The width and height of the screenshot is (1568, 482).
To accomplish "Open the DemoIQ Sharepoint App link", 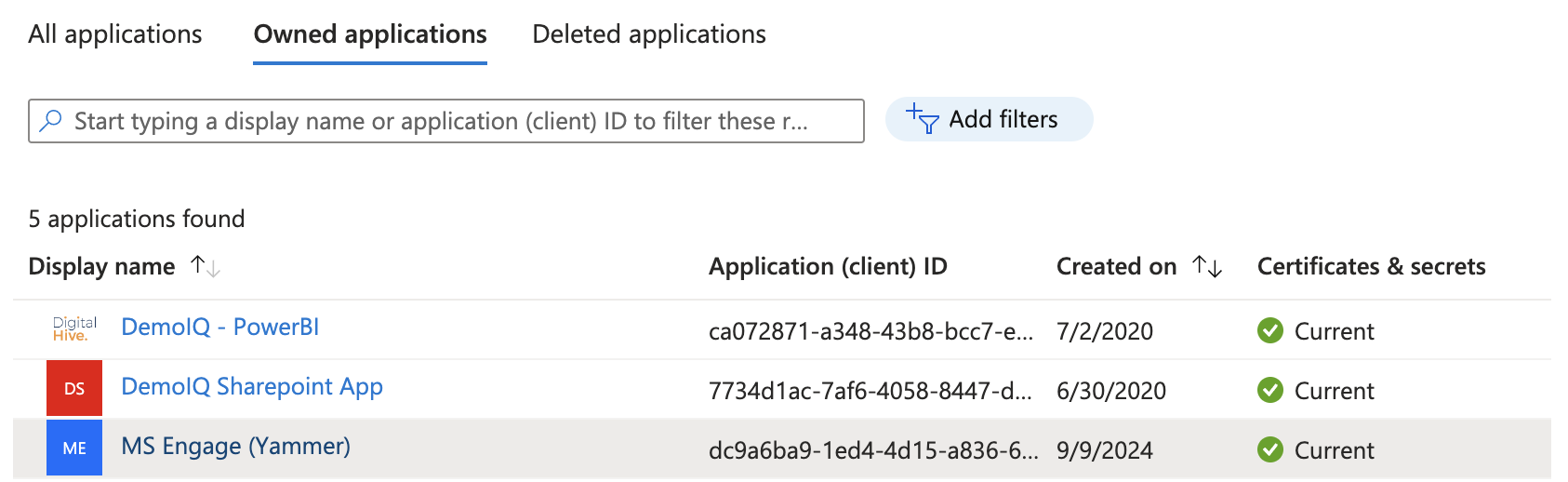I will pyautogui.click(x=252, y=387).
